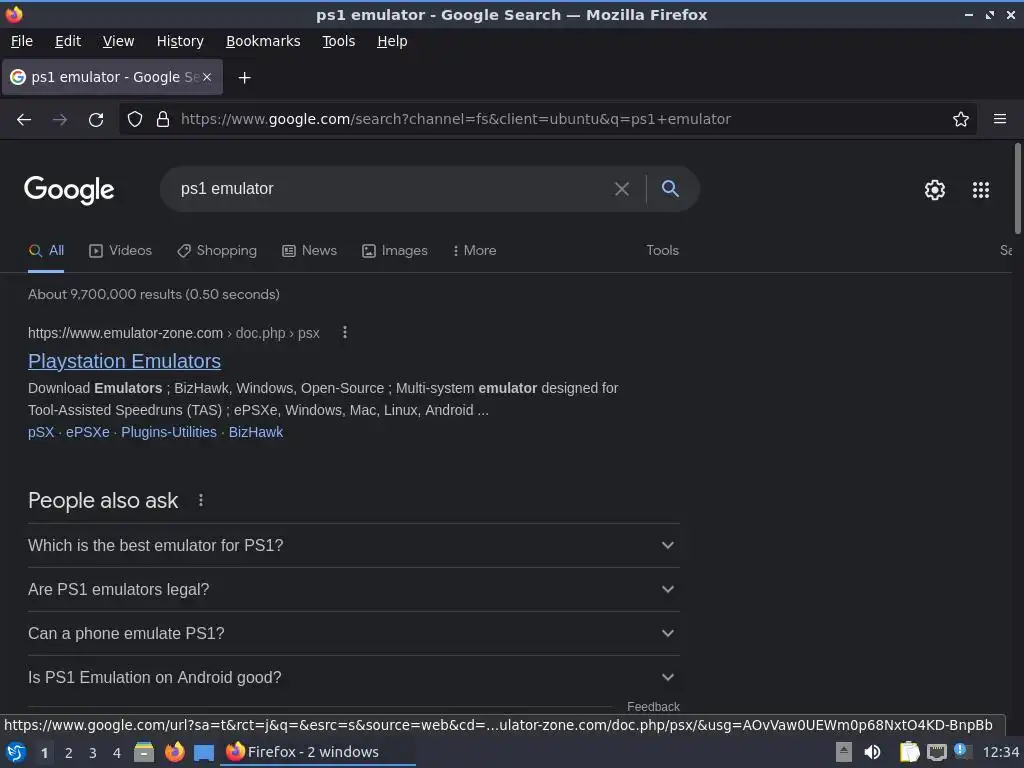The image size is (1024, 768).
Task: Open the Tools menu in menu bar
Action: [339, 41]
